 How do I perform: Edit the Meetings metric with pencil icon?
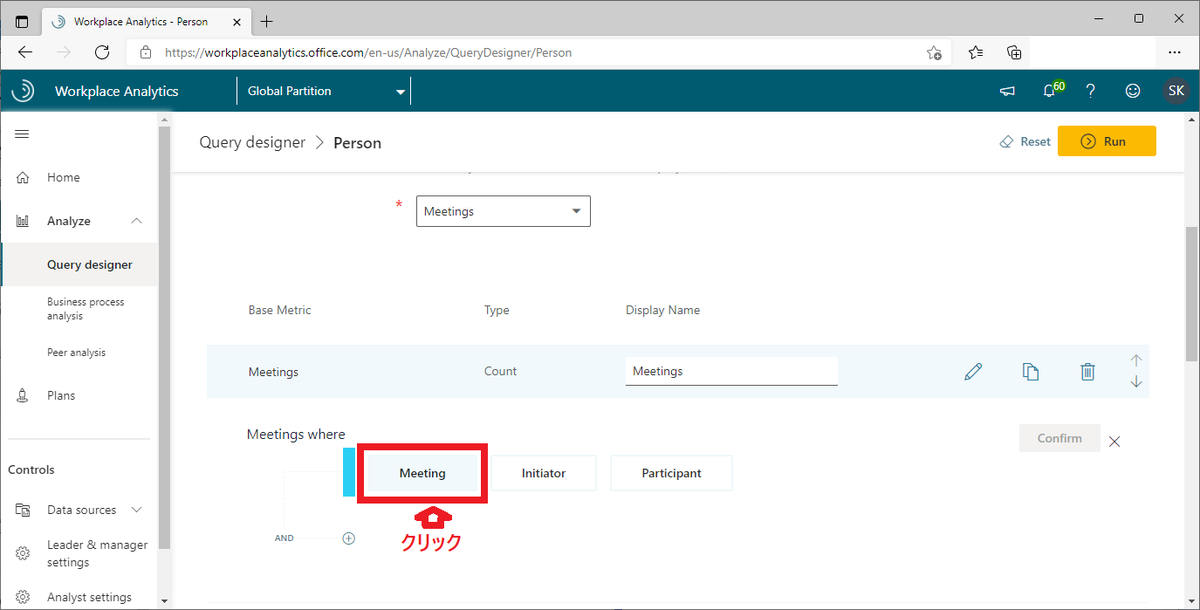pyautogui.click(x=973, y=372)
